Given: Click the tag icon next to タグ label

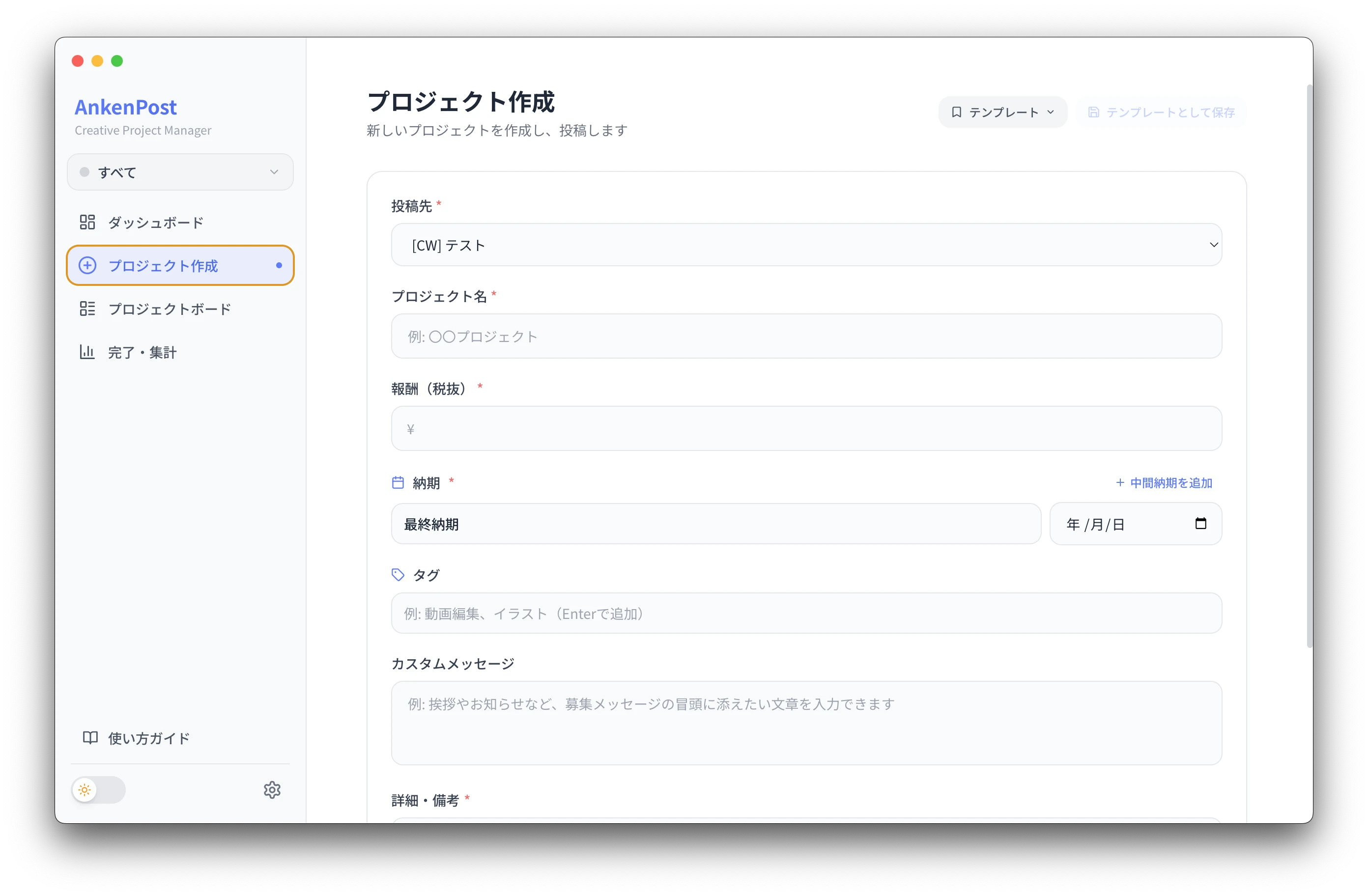Looking at the screenshot, I should 398,575.
